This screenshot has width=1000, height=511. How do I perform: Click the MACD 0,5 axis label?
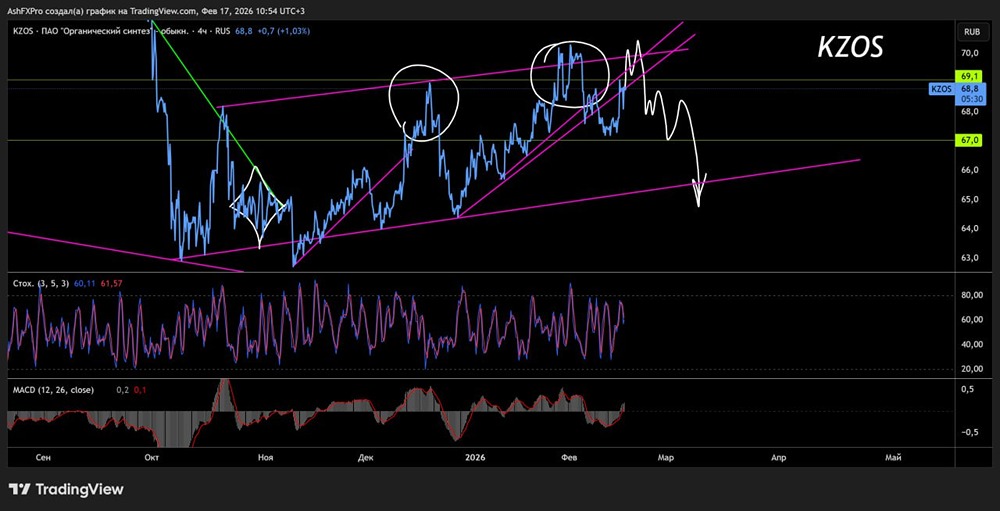pos(967,389)
